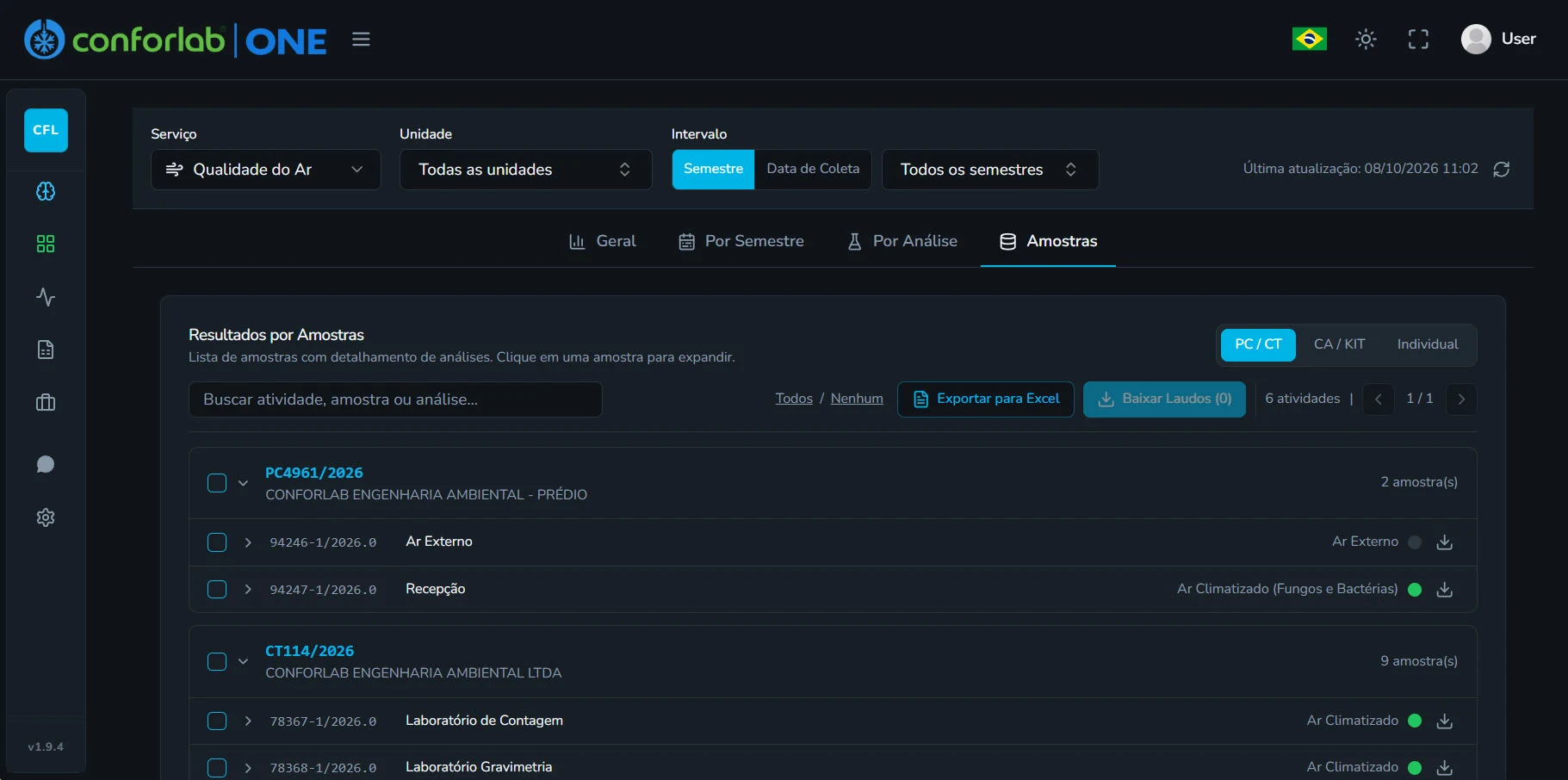Open the hamburger menu next to the logo
The height and width of the screenshot is (780, 1568).
click(x=361, y=40)
